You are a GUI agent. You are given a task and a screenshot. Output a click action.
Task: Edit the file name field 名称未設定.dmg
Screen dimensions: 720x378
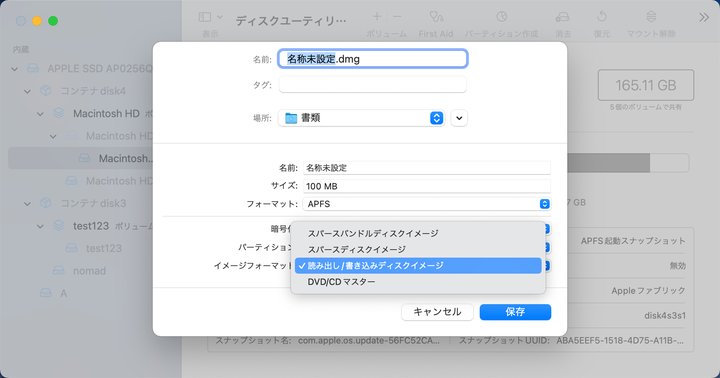pyautogui.click(x=373, y=59)
